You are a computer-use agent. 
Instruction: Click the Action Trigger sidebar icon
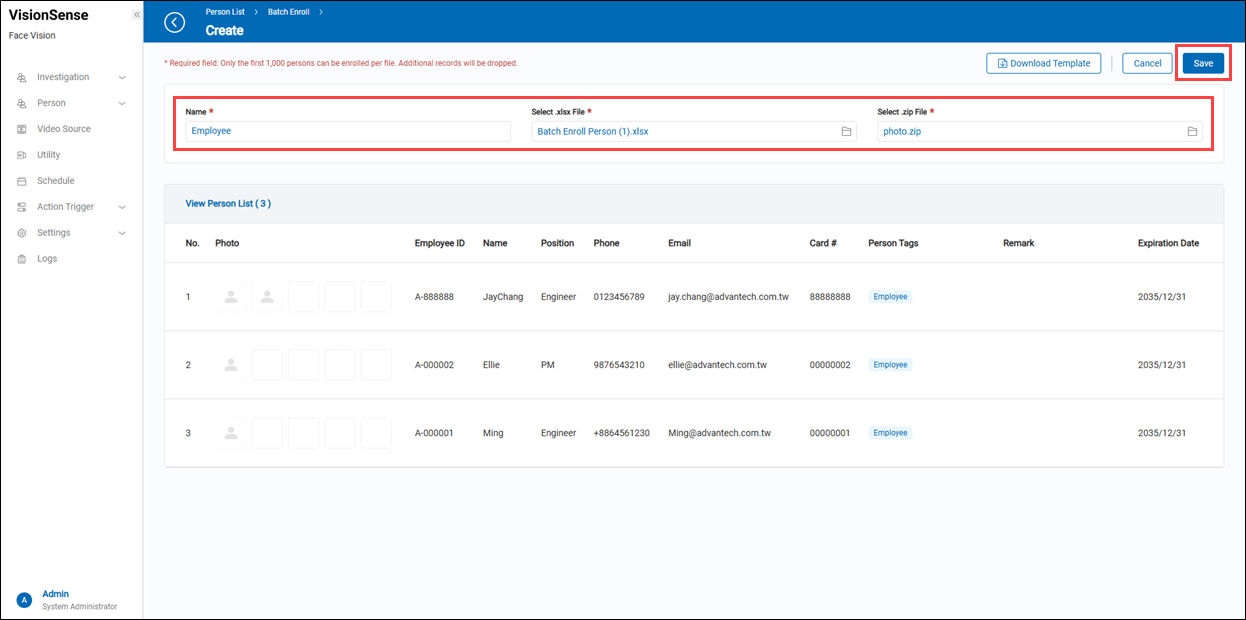click(24, 206)
